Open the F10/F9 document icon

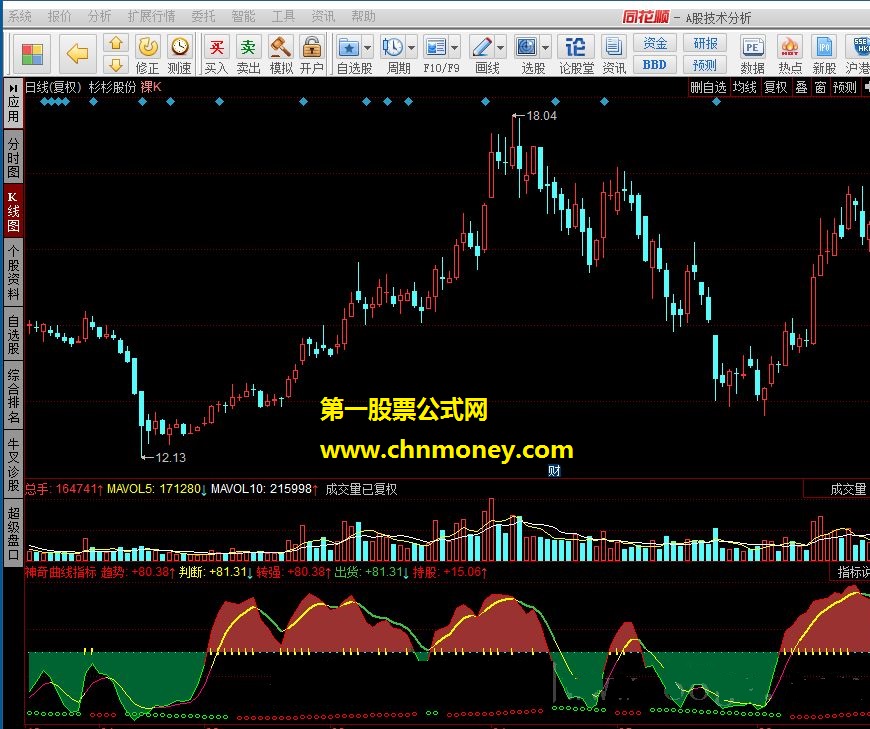point(436,47)
